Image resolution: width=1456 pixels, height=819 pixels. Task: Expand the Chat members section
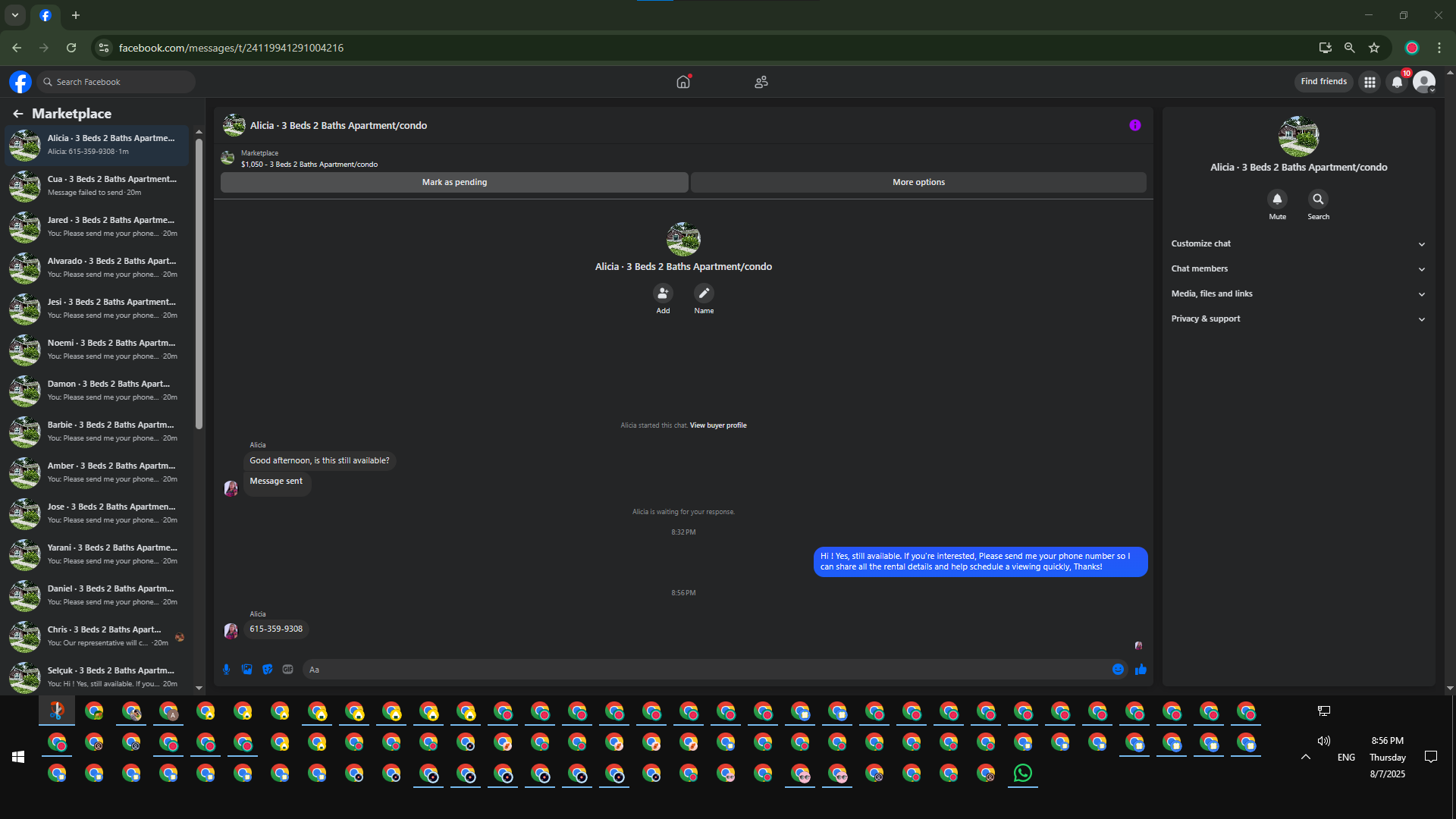[x=1298, y=269]
